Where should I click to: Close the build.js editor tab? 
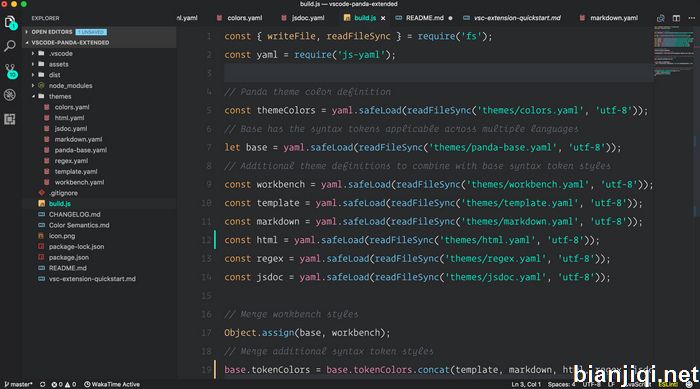[x=383, y=18]
